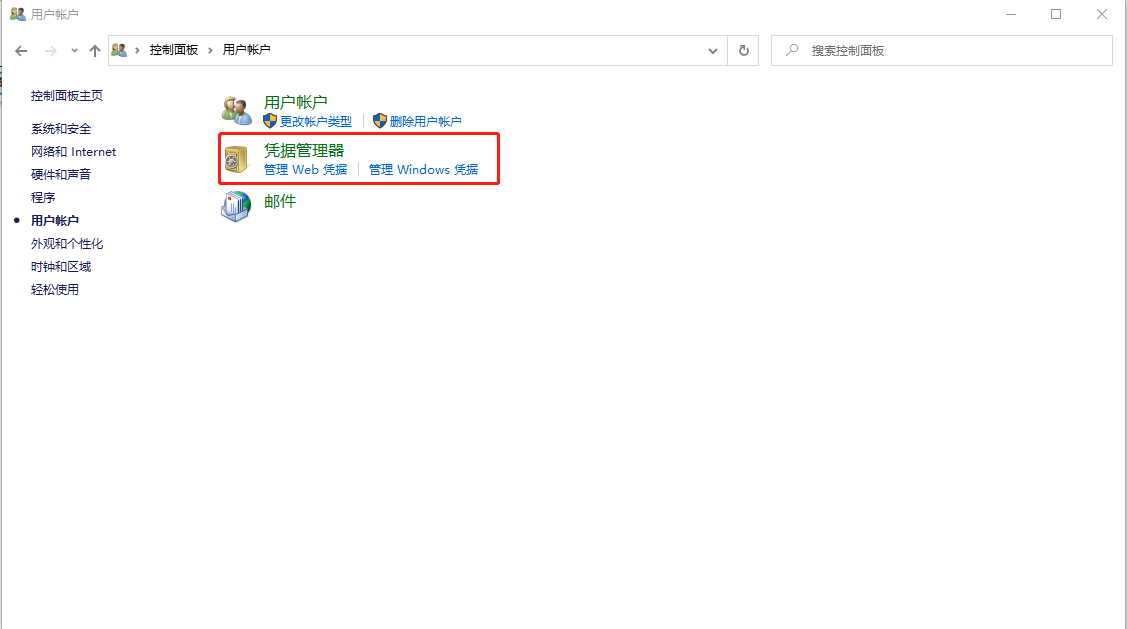Go up one level with the up arrow
The width and height of the screenshot is (1127, 629).
[95, 50]
